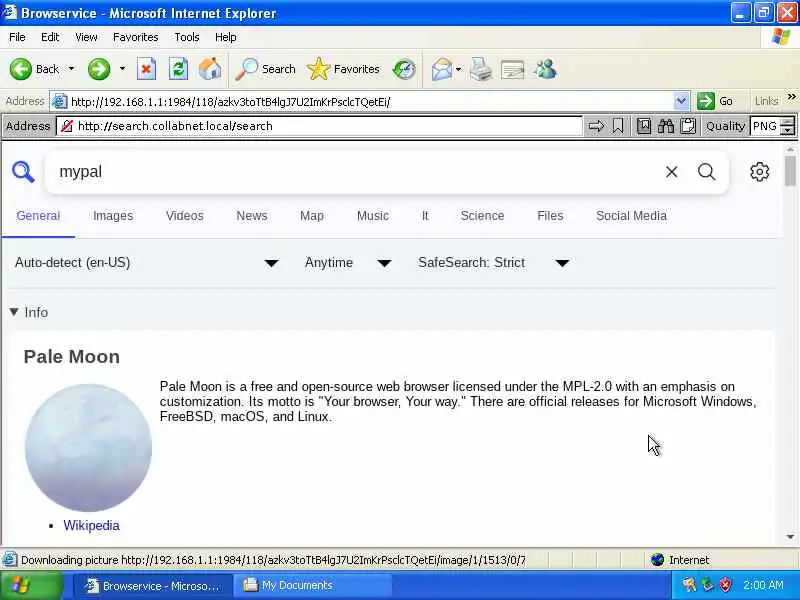Submit search with magnifier button
This screenshot has width=800, height=600.
point(707,172)
